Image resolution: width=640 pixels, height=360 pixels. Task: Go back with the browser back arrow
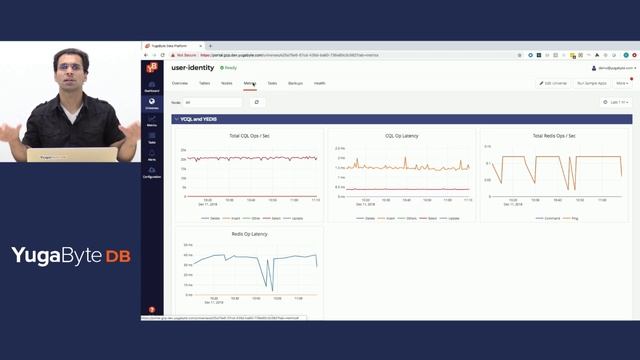click(146, 55)
